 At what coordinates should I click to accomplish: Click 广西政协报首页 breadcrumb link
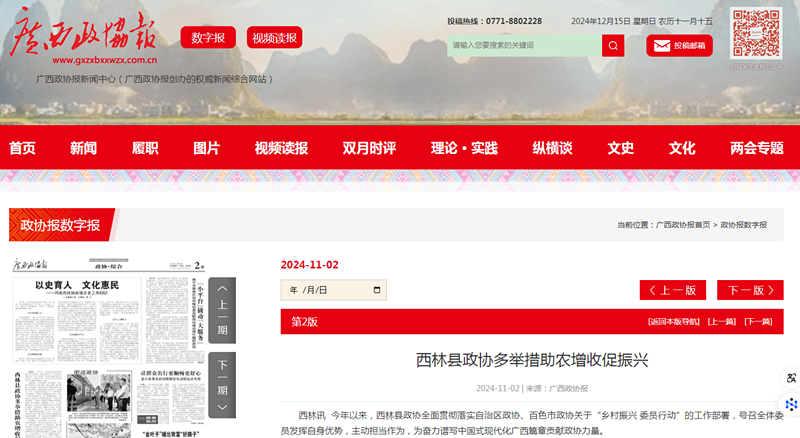pyautogui.click(x=683, y=225)
